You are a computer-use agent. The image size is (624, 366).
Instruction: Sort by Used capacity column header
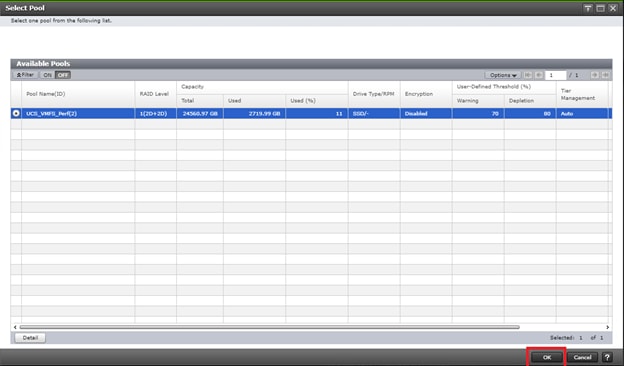pos(254,101)
